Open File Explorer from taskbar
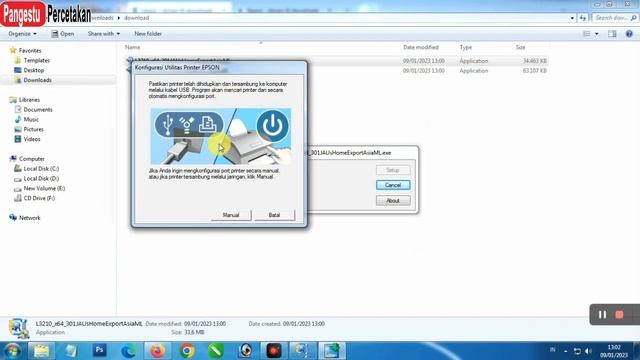The width and height of the screenshot is (640, 360). pyautogui.click(x=41, y=351)
